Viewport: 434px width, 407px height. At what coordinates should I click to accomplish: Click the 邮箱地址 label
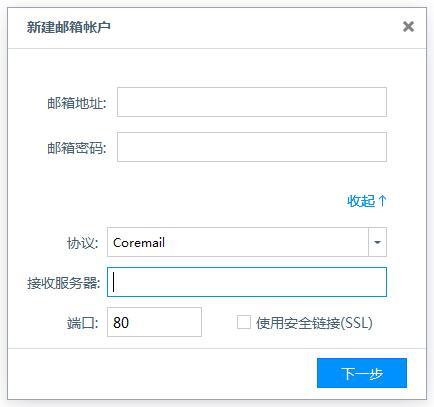coord(77,103)
